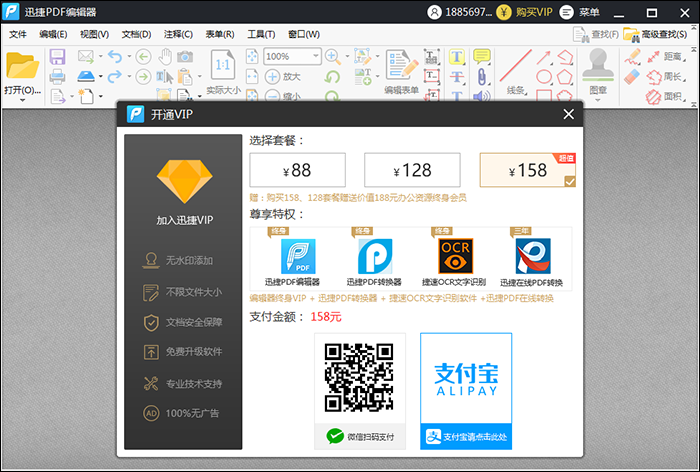This screenshot has width=700, height=472.
Task: Click the next view green right arrow
Action: tap(143, 76)
